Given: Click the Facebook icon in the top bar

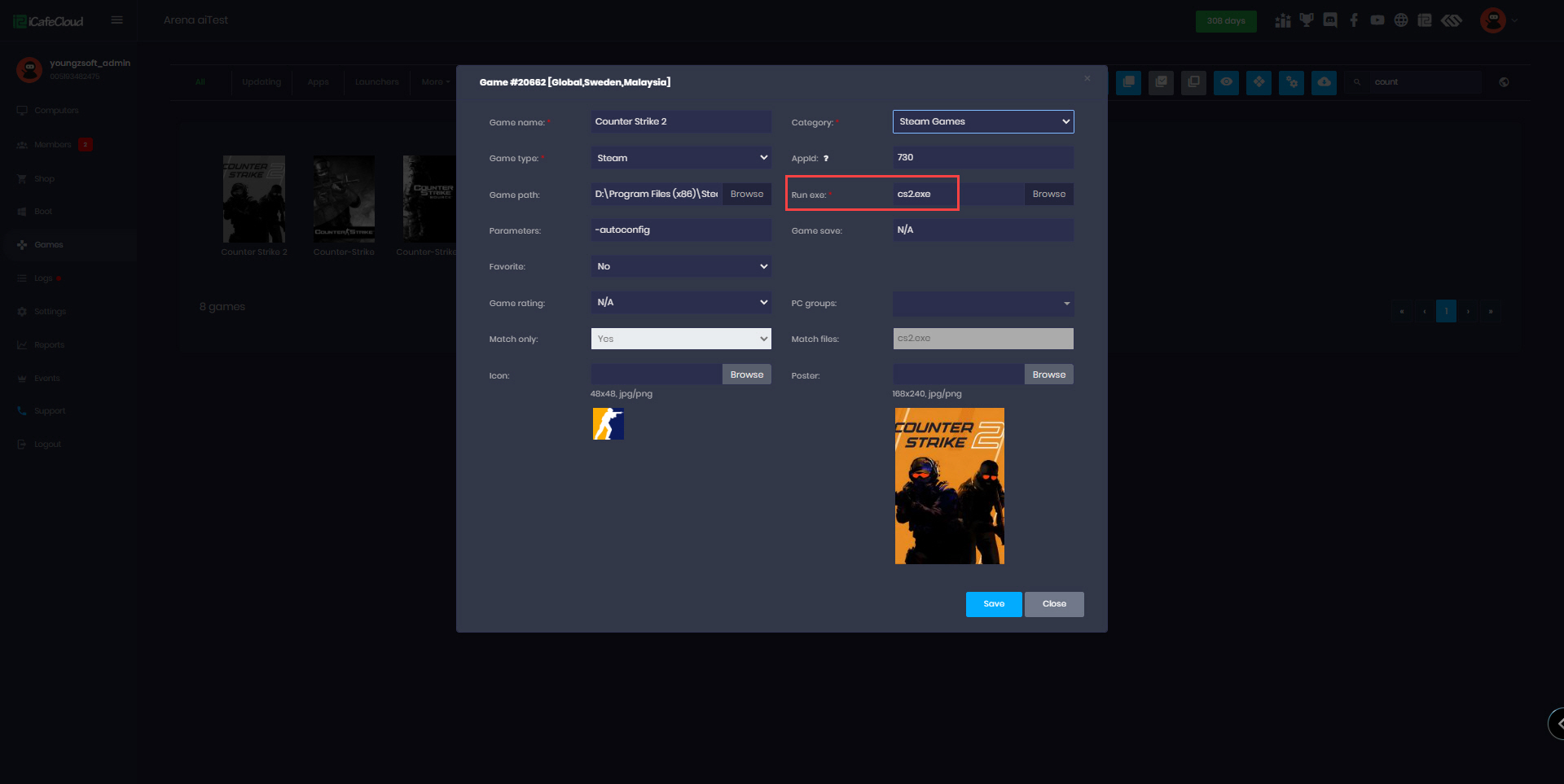Looking at the screenshot, I should tap(1354, 20).
